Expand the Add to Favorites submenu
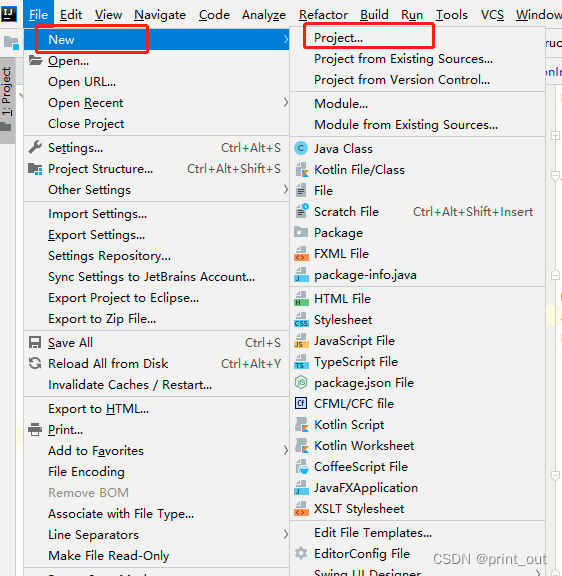Viewport: 562px width, 576px height. coord(286,450)
